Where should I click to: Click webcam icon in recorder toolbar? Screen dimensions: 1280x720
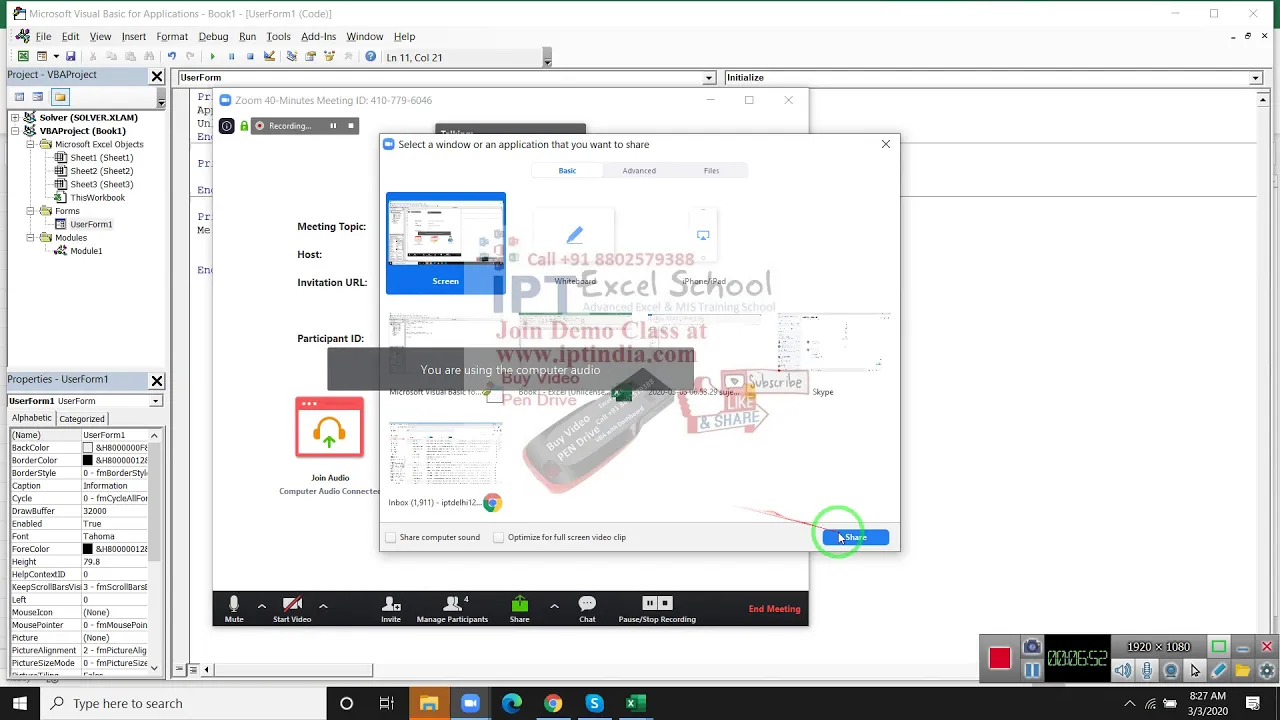point(1171,671)
